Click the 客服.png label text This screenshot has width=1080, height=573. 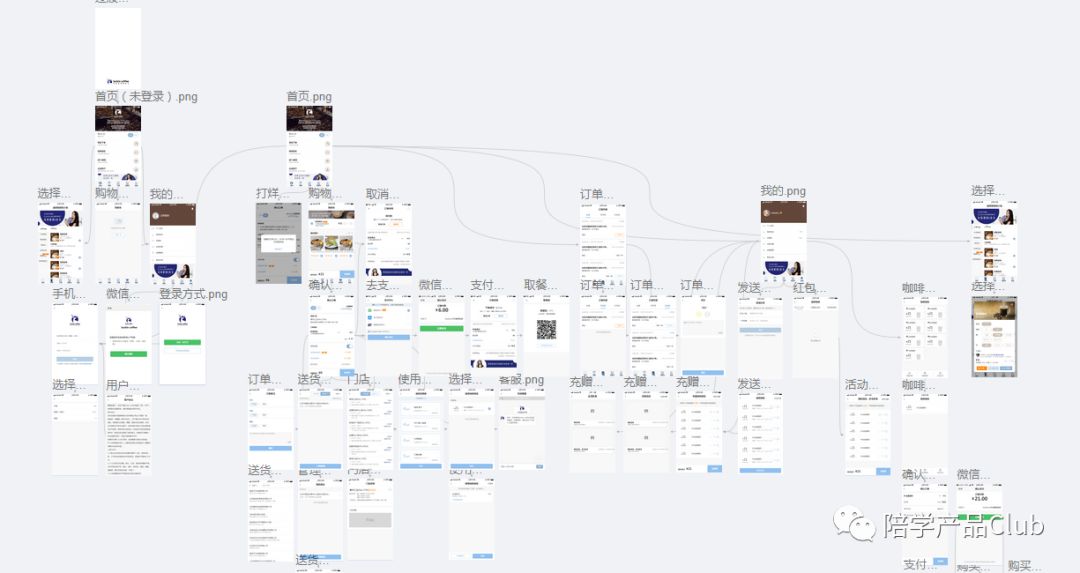521,379
